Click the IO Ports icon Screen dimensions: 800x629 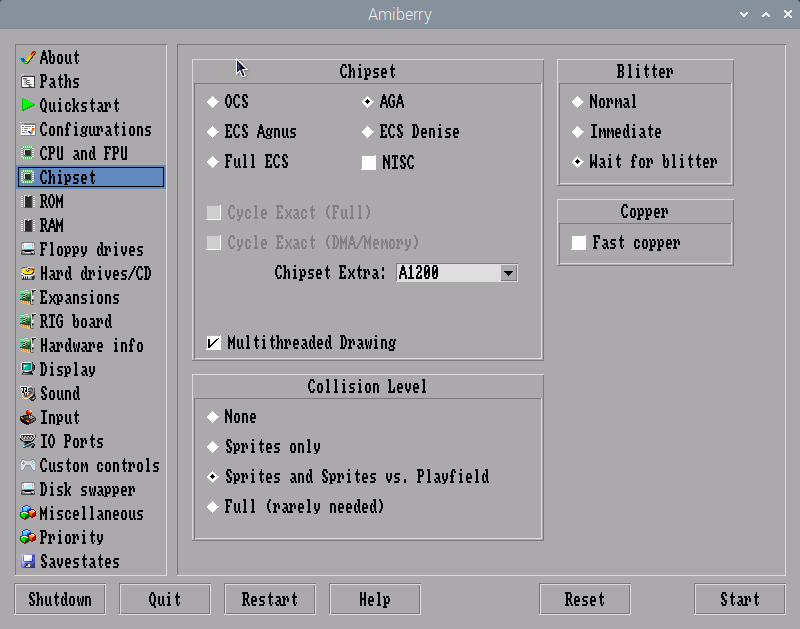[28, 441]
